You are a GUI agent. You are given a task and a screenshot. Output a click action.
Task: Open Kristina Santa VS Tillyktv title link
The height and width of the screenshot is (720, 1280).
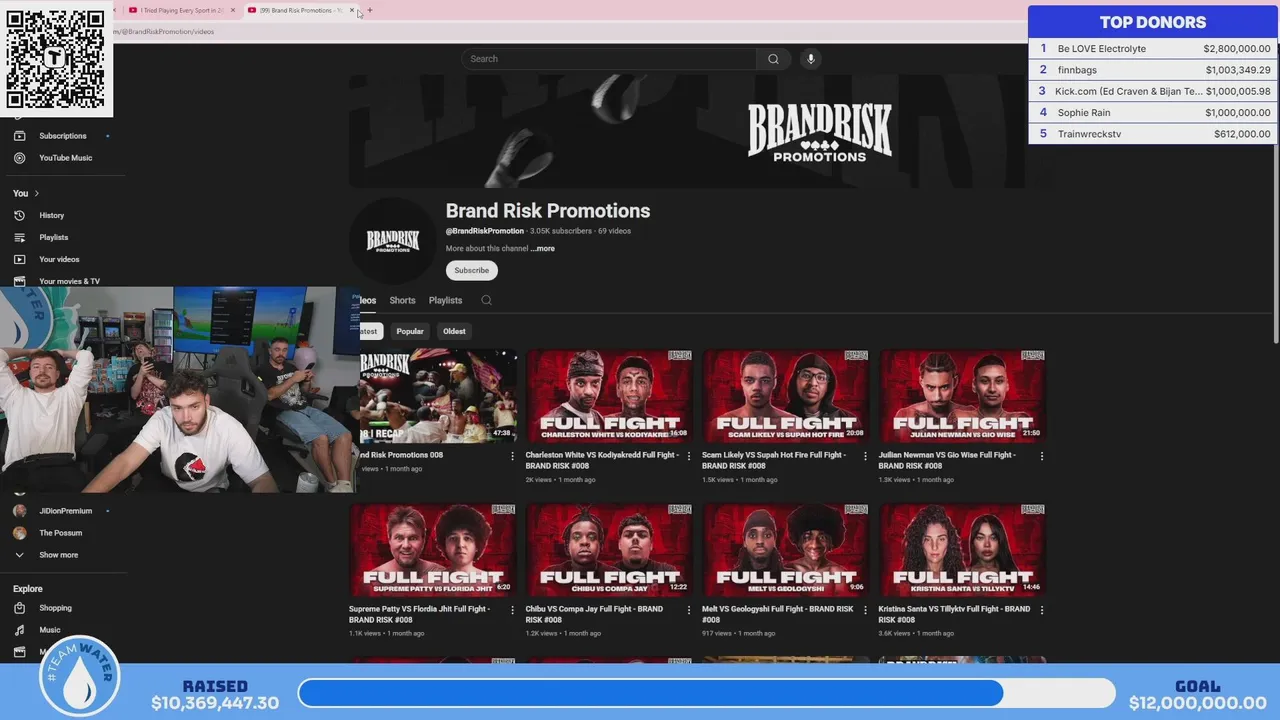pos(954,614)
